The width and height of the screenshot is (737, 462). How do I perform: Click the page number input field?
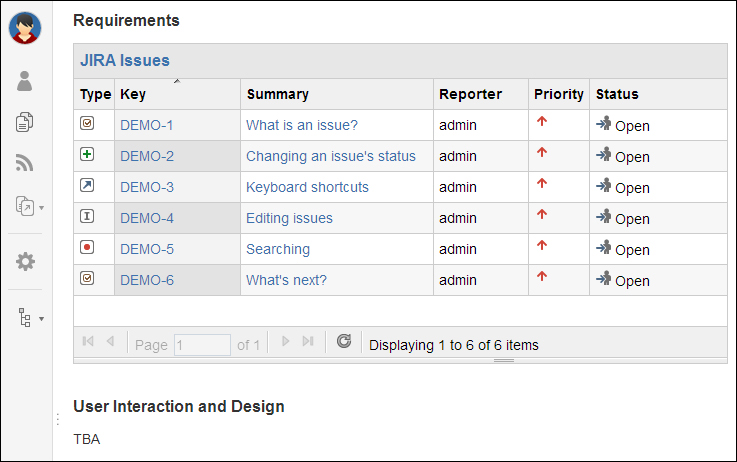pos(202,345)
